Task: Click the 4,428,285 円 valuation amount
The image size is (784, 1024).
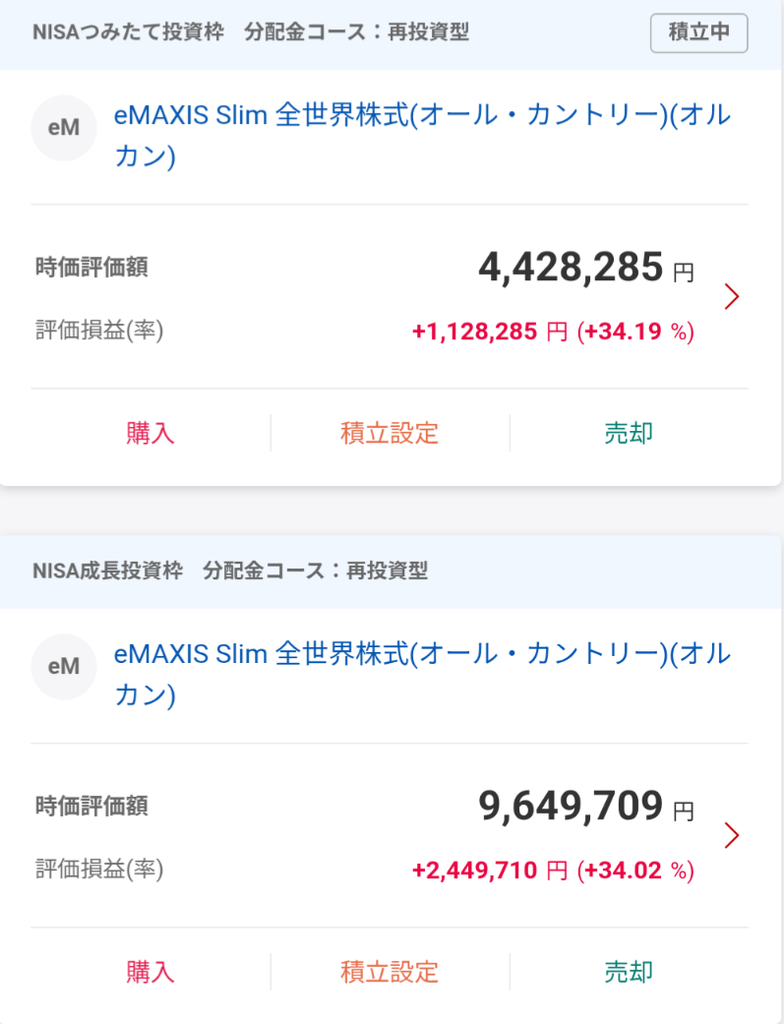Action: tap(586, 268)
